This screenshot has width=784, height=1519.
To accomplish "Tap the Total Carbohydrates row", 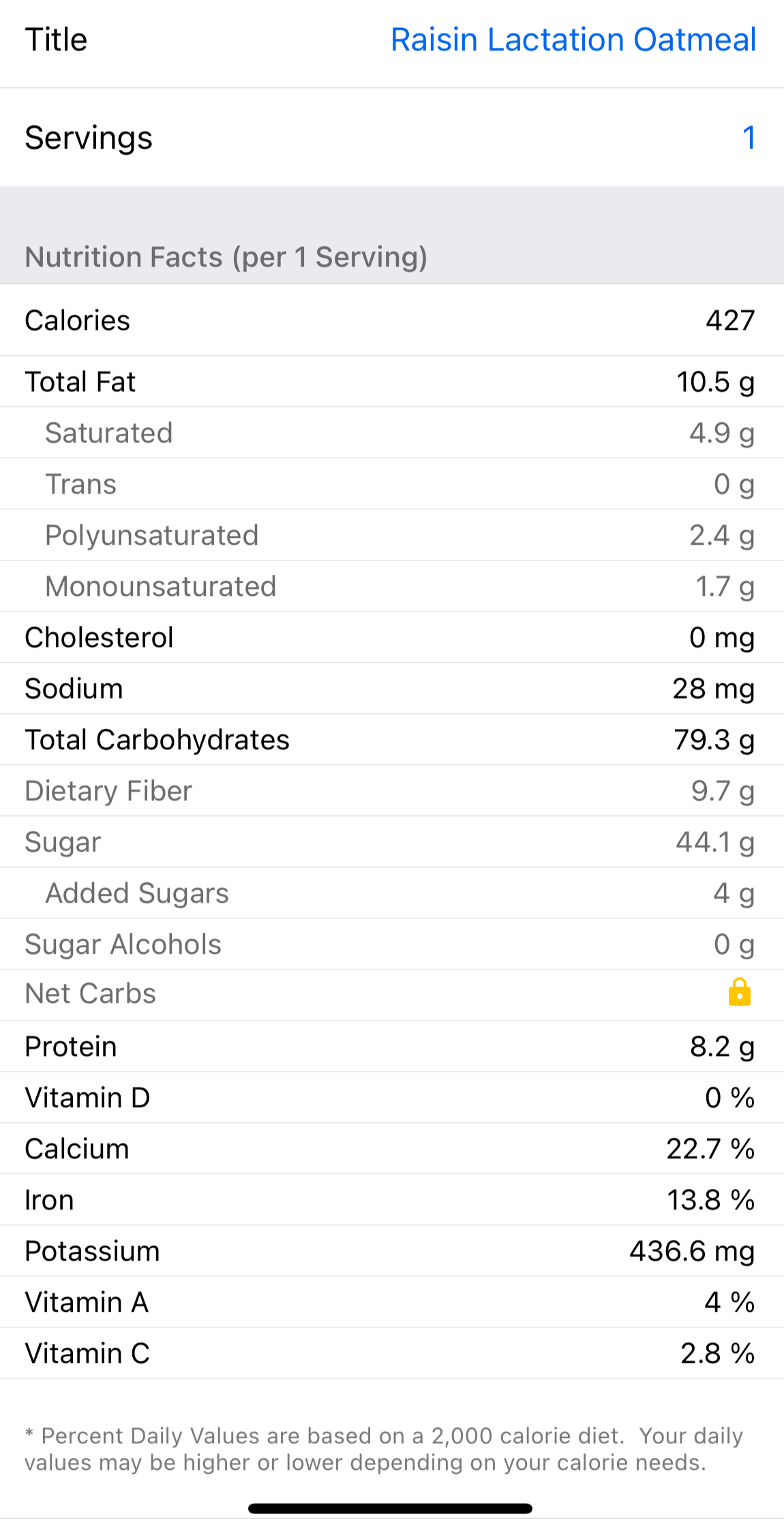I will tap(392, 740).
